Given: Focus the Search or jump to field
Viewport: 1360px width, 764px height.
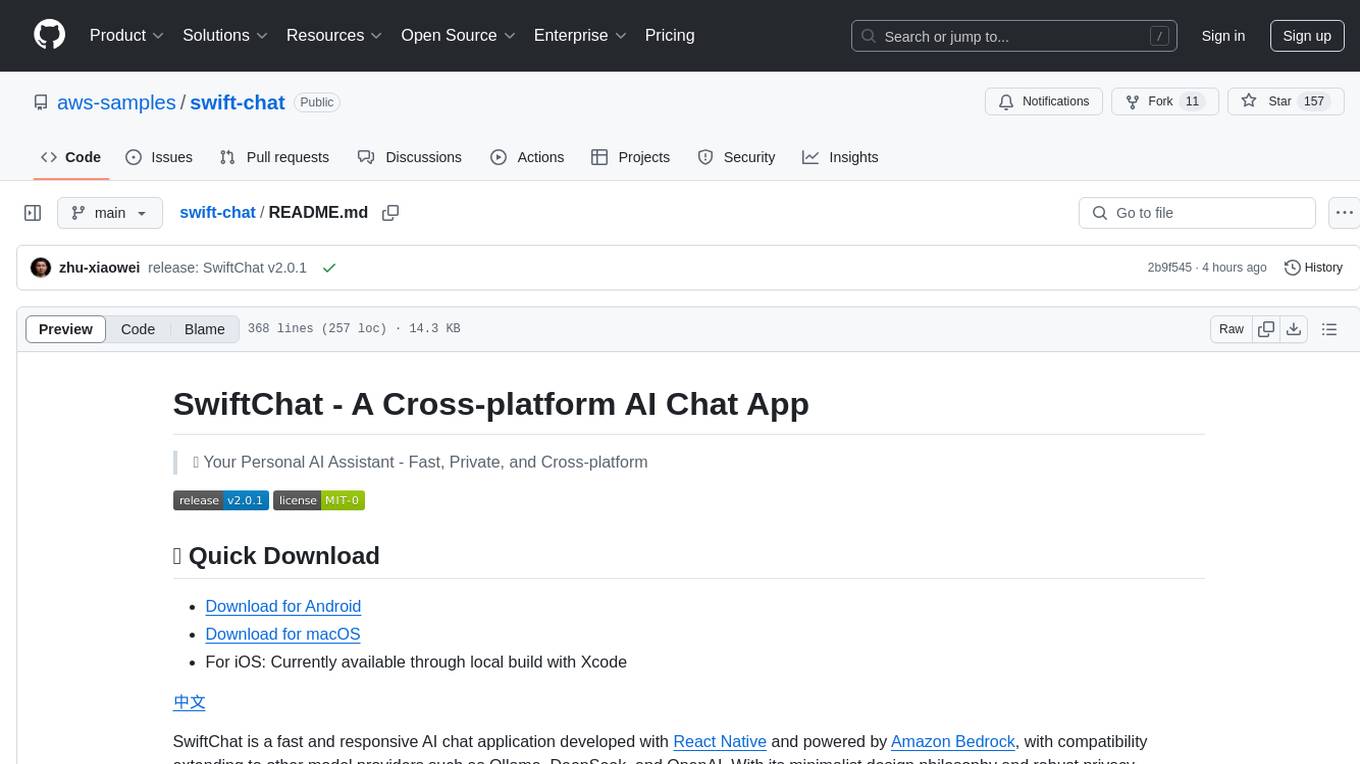Looking at the screenshot, I should [x=1013, y=36].
